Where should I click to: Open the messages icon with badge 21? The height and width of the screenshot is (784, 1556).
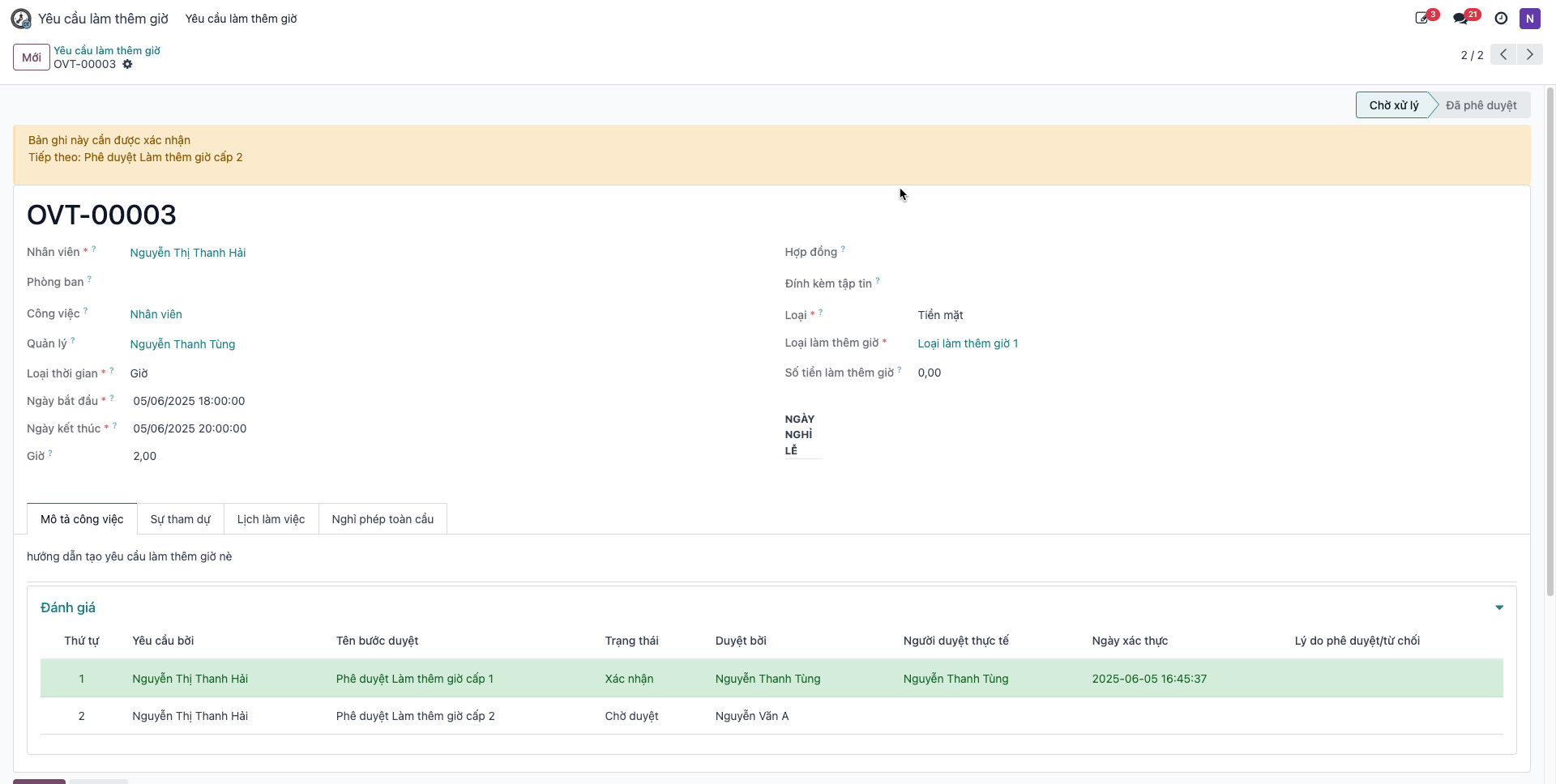click(x=1465, y=17)
